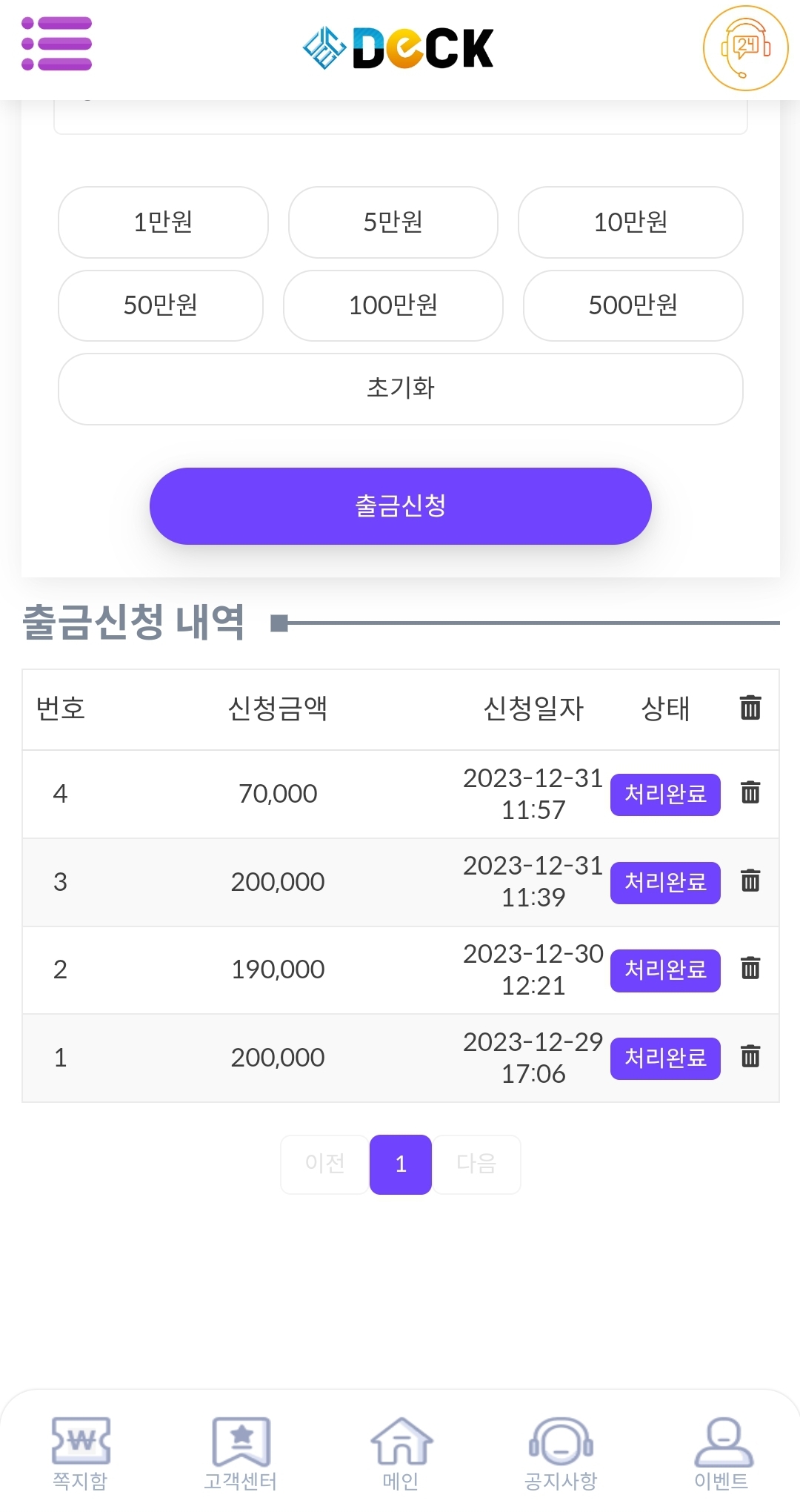The width and height of the screenshot is (800, 1512).
Task: Open the hamburger menu icon
Action: pos(57,44)
